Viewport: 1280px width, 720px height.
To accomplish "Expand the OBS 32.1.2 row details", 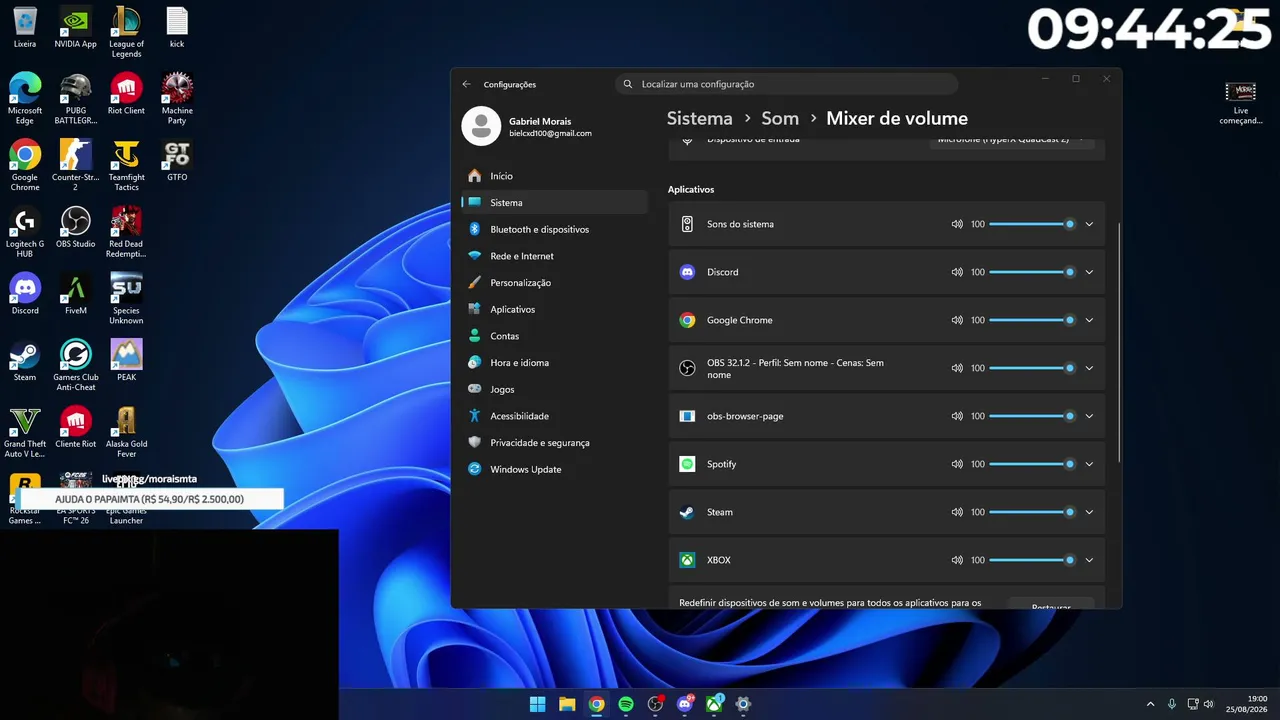I will coord(1089,368).
